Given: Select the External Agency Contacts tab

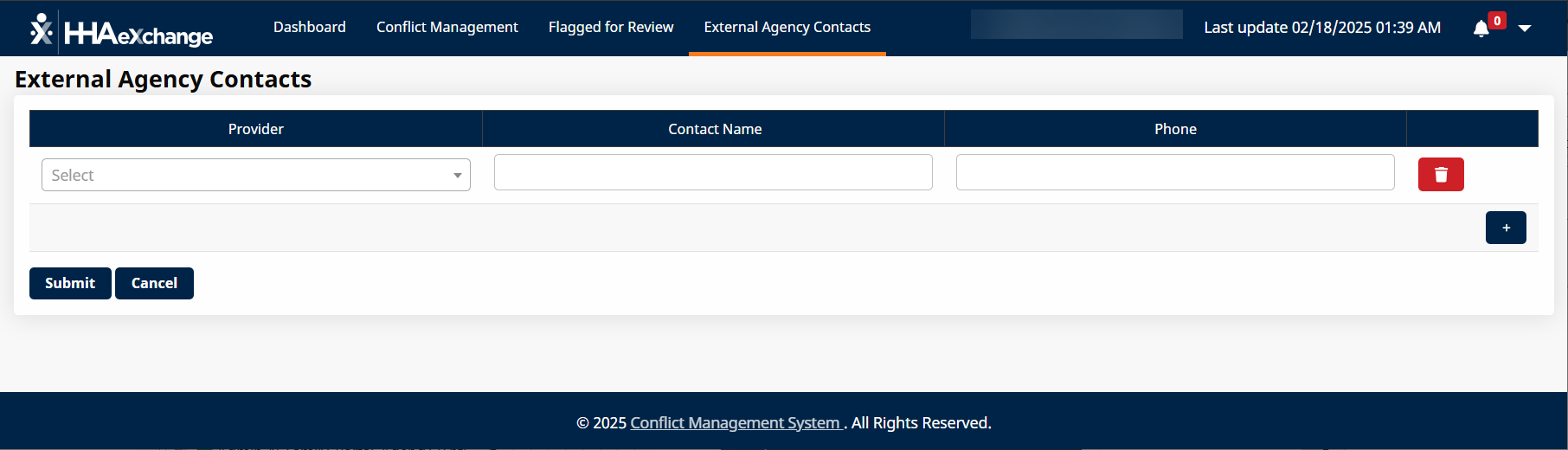Looking at the screenshot, I should point(787,28).
